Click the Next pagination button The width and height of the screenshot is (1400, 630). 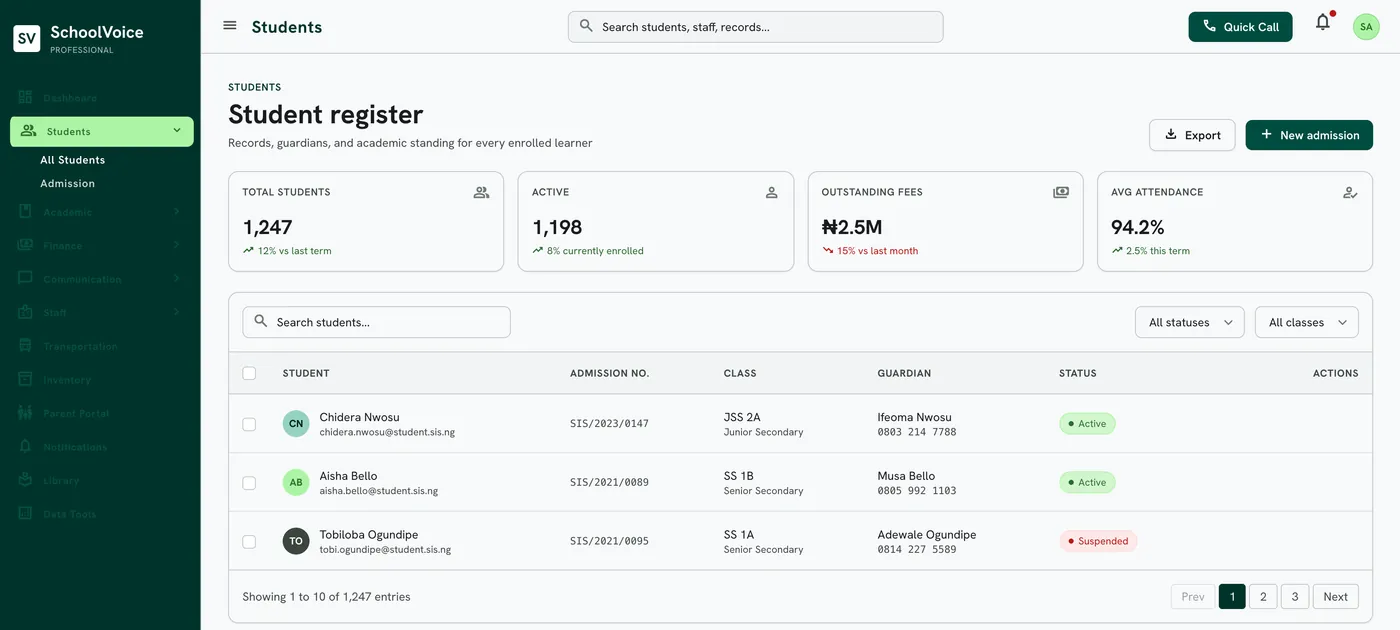(1336, 597)
